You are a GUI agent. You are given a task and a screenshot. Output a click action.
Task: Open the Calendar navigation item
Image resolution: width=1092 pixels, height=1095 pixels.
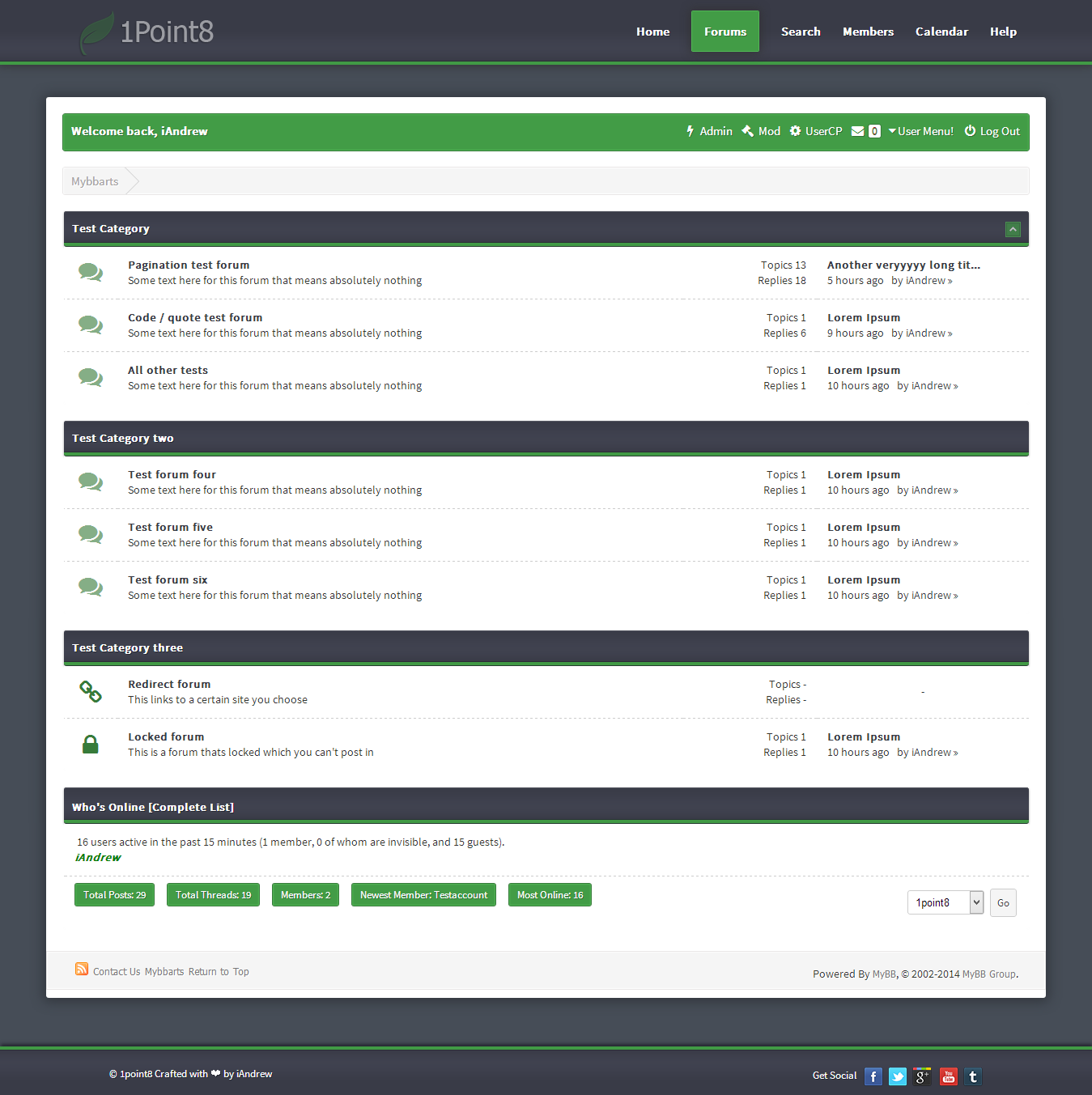(x=941, y=32)
